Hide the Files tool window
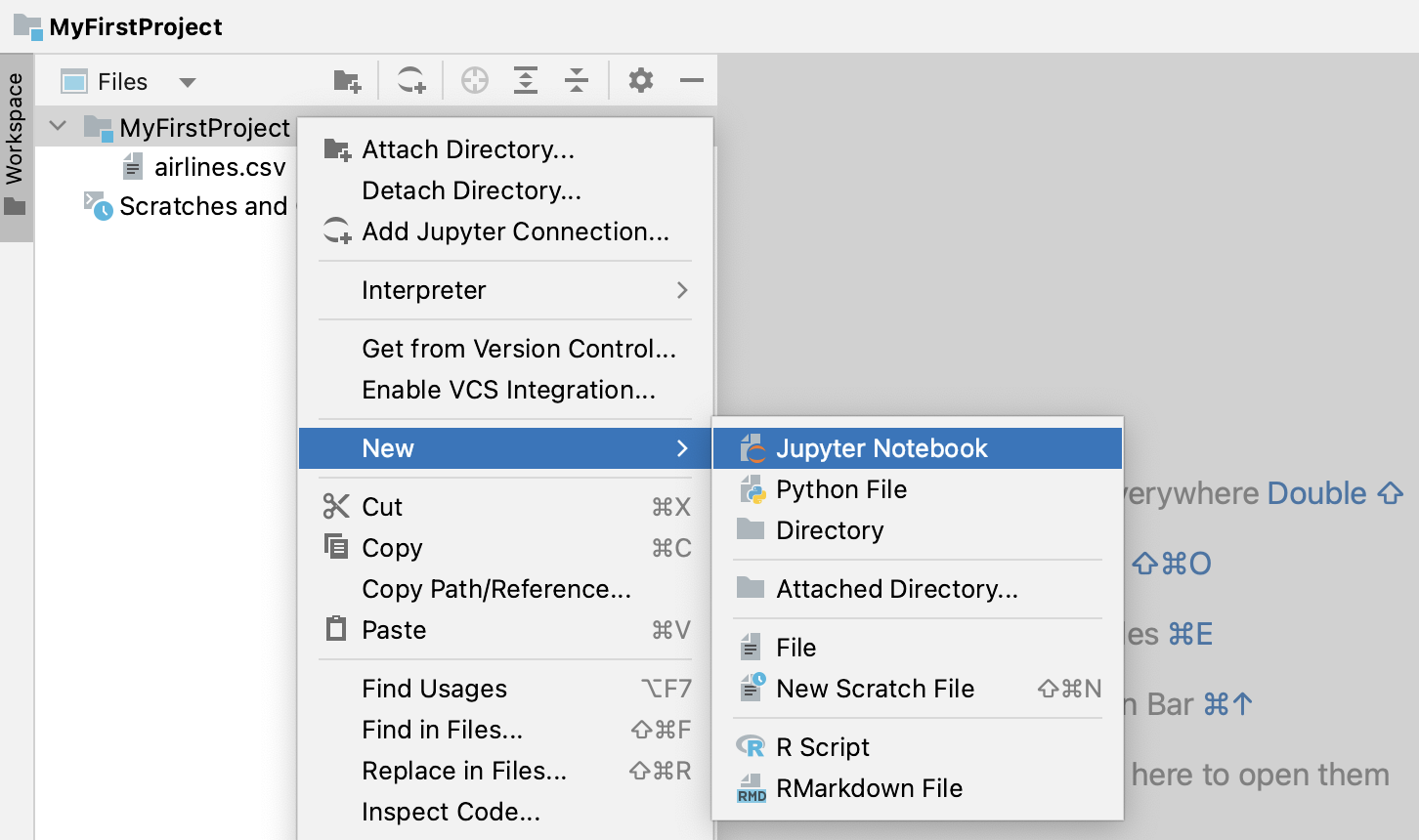 (x=692, y=80)
